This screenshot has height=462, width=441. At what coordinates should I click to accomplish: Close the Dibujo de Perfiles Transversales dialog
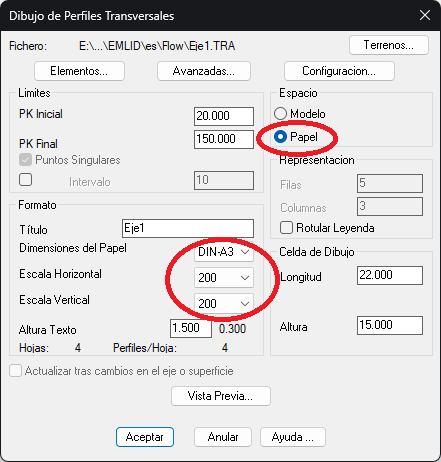point(425,15)
